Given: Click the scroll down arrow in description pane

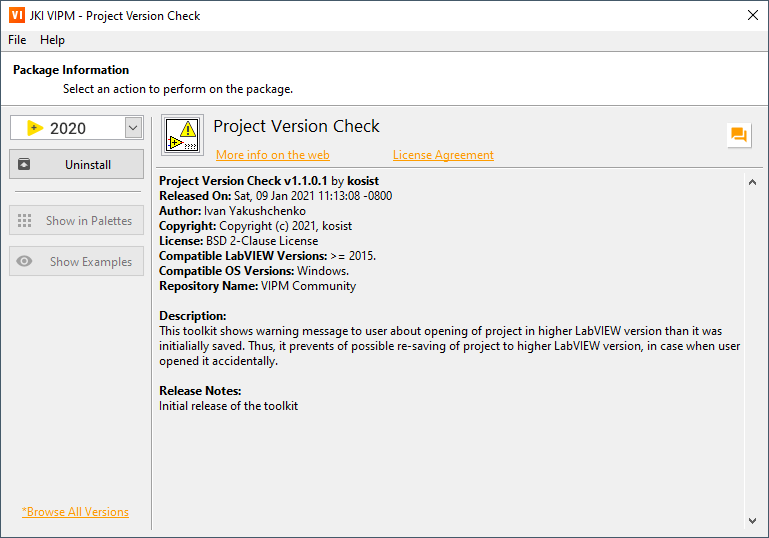Looking at the screenshot, I should point(752,521).
